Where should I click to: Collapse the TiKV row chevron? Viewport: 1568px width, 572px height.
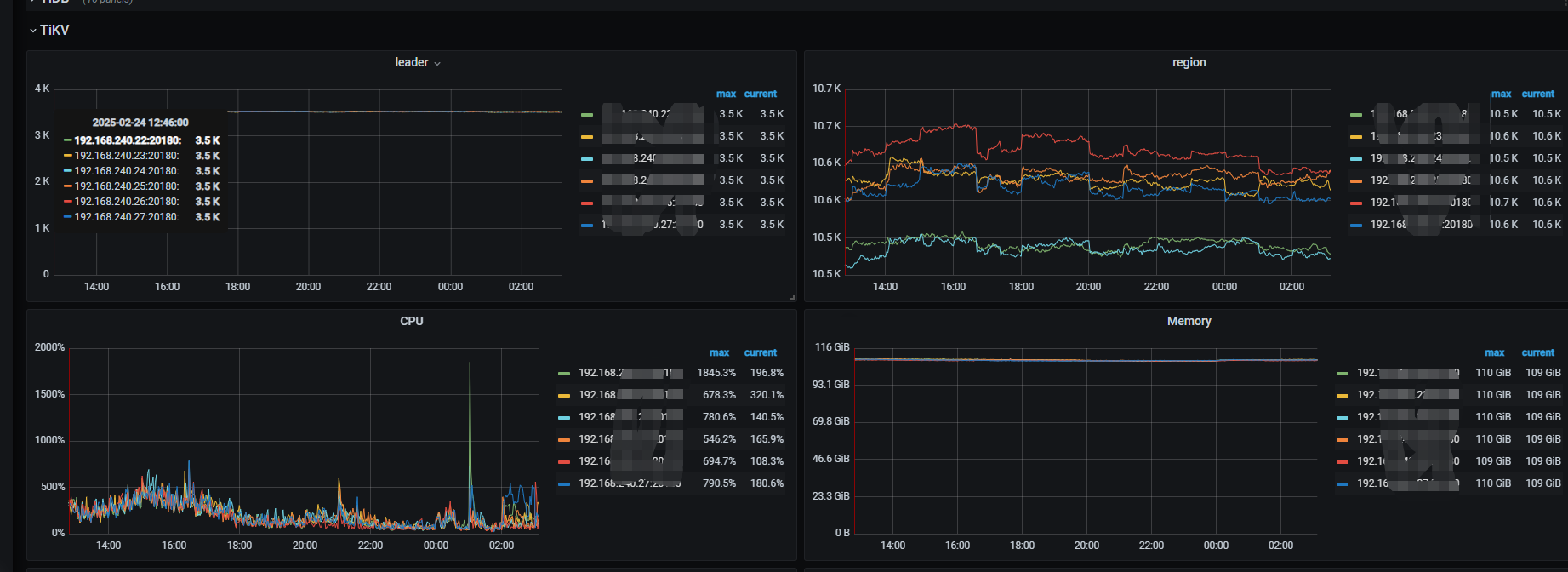pyautogui.click(x=32, y=31)
